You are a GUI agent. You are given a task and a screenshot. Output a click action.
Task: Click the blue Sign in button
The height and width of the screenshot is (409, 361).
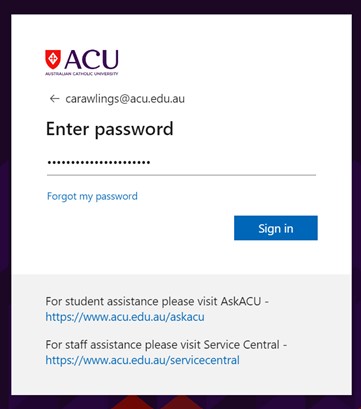coord(276,228)
